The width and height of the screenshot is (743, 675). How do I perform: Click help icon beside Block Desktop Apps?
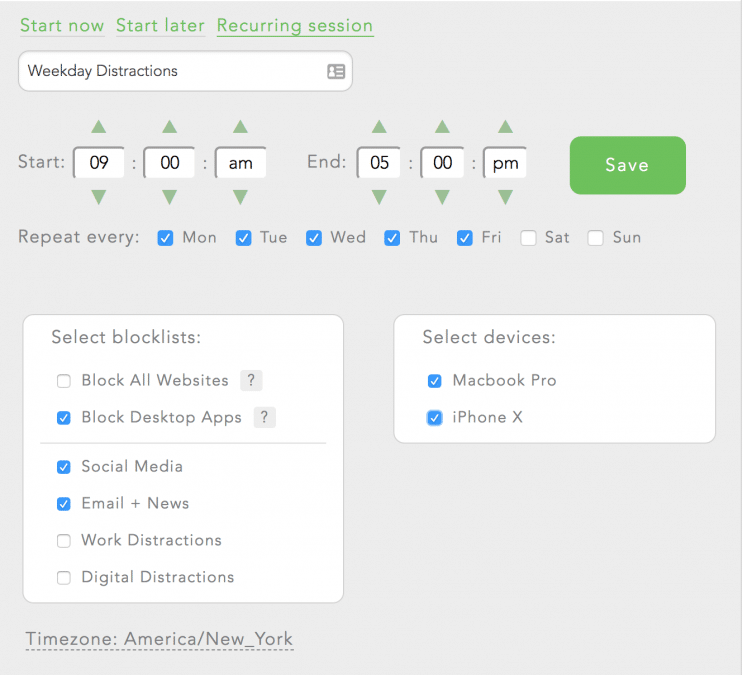pos(264,417)
